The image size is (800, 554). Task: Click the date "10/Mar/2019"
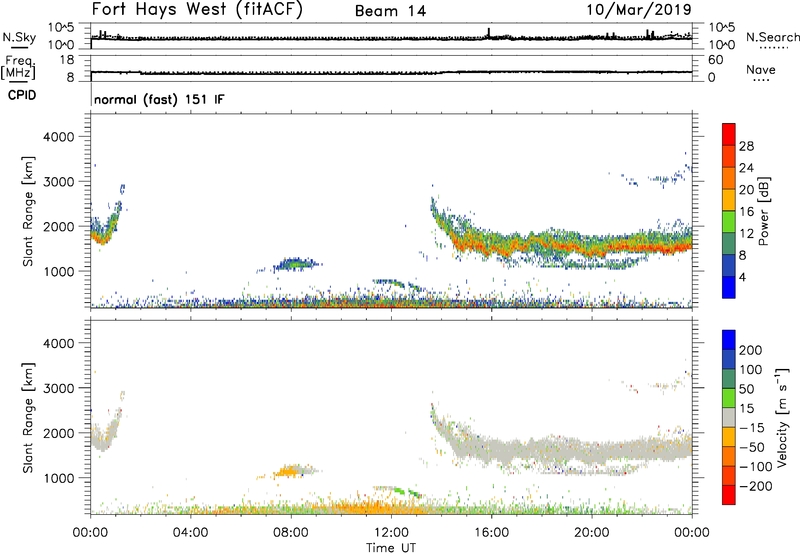click(639, 9)
